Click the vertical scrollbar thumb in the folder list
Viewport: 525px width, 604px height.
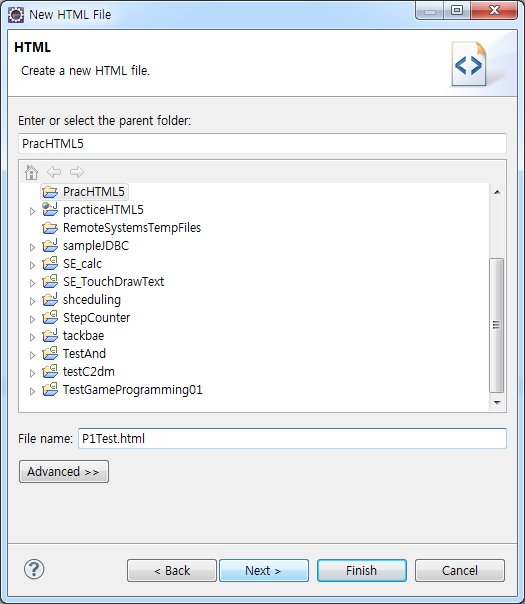click(497, 325)
